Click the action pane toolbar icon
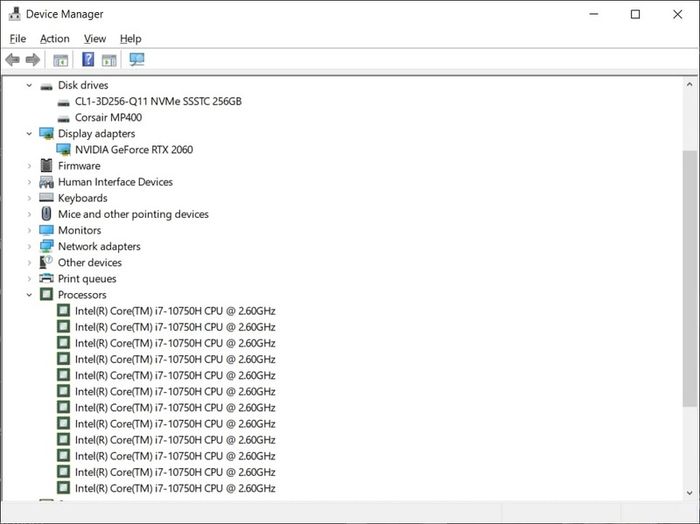Screen dimensions: 700x524 click(109, 60)
